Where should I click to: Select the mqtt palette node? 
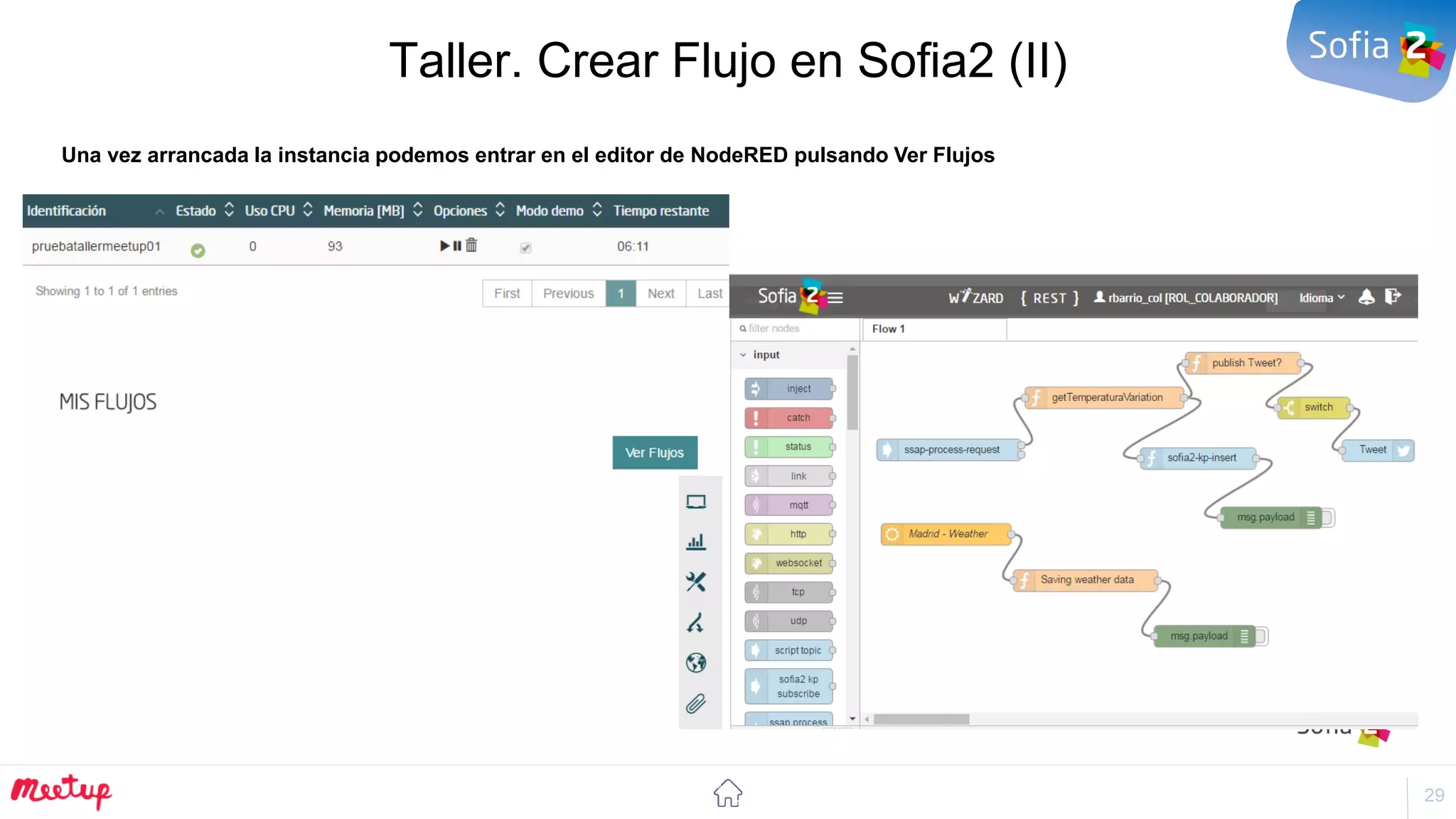(789, 505)
